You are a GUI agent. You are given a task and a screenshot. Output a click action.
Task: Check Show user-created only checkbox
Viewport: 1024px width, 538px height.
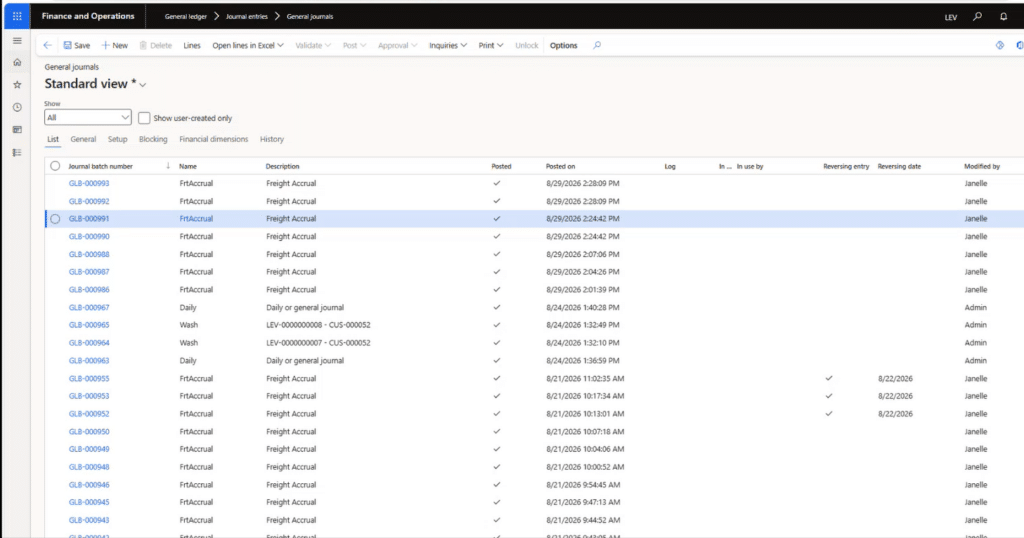144,118
